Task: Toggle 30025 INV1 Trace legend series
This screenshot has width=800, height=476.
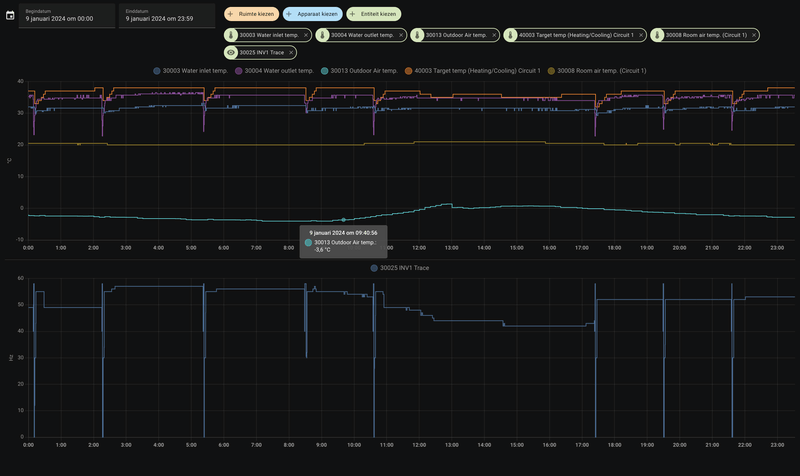Action: 399,268
